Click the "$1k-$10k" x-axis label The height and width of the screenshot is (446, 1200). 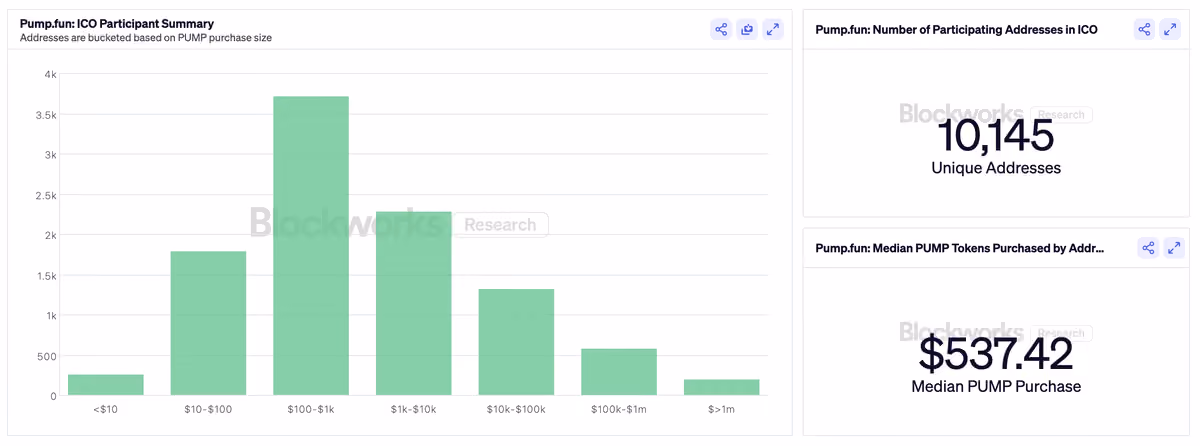pyautogui.click(x=414, y=411)
